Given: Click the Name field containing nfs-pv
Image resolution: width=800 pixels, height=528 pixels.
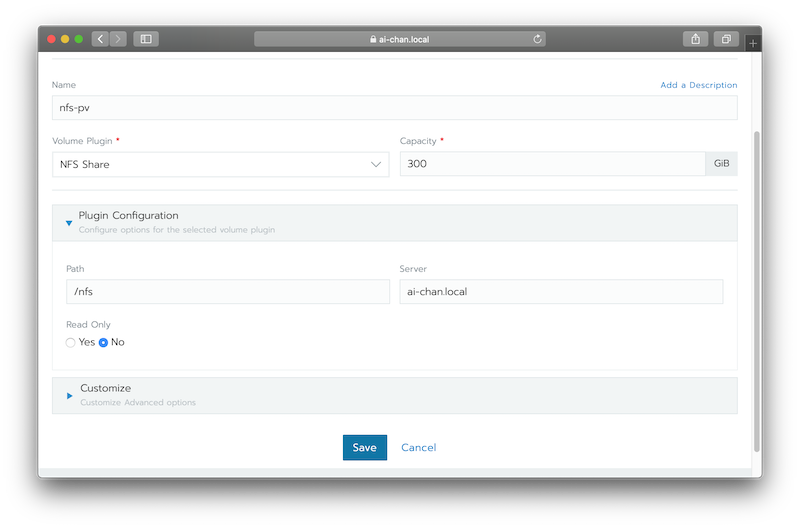Looking at the screenshot, I should pos(394,108).
